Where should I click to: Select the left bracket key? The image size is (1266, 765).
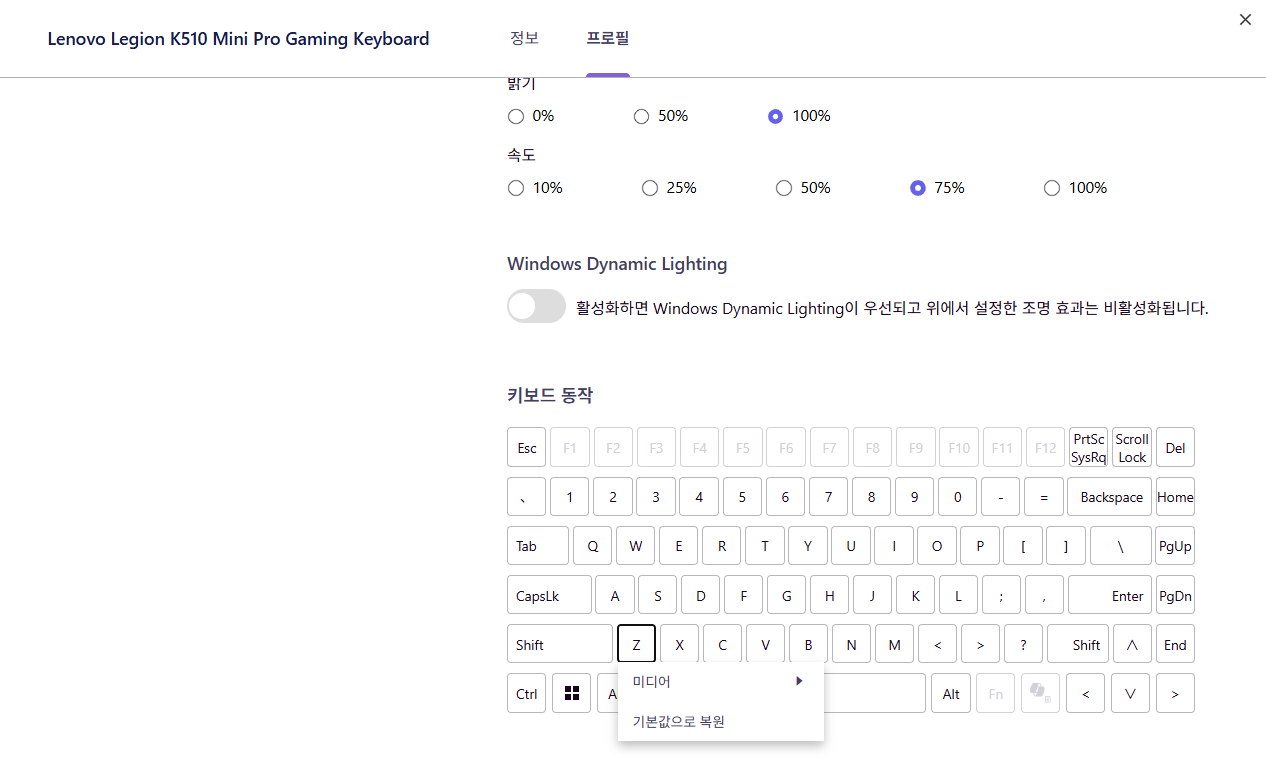click(x=1023, y=545)
